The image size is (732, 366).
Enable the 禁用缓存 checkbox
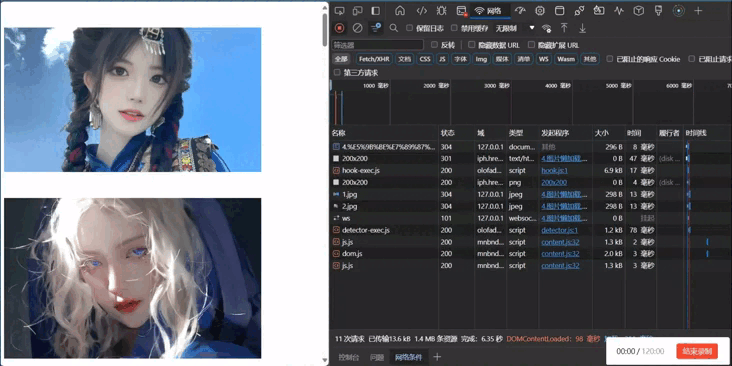click(x=454, y=28)
